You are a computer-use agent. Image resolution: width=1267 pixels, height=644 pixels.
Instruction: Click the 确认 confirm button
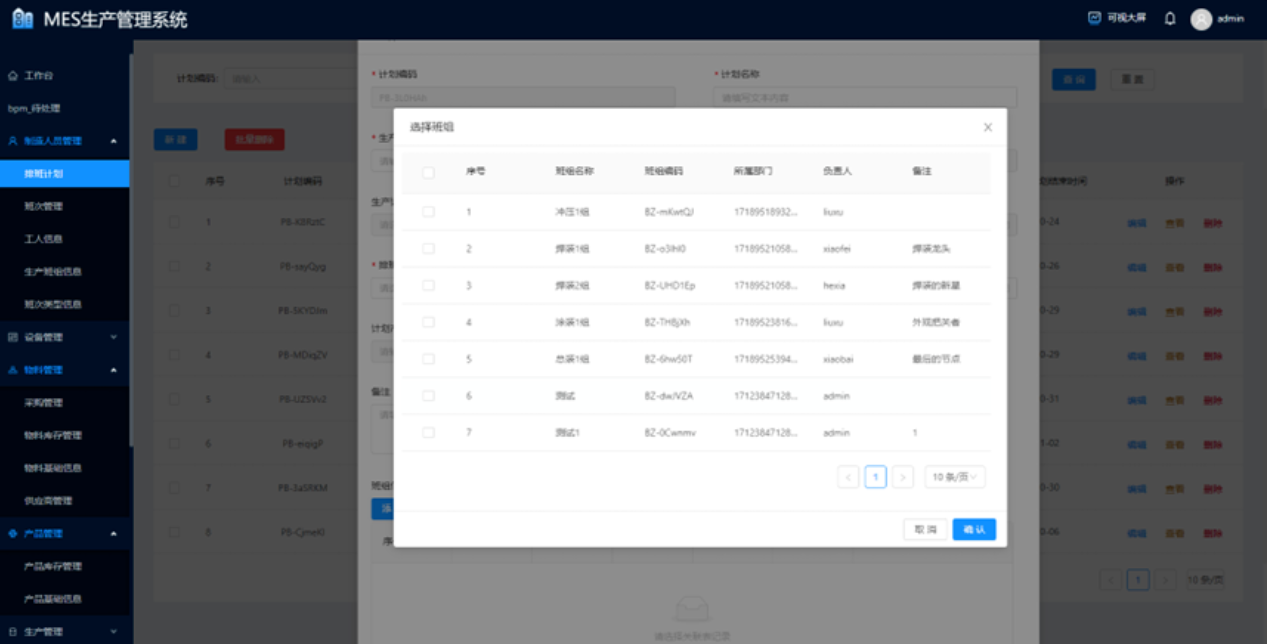(973, 529)
